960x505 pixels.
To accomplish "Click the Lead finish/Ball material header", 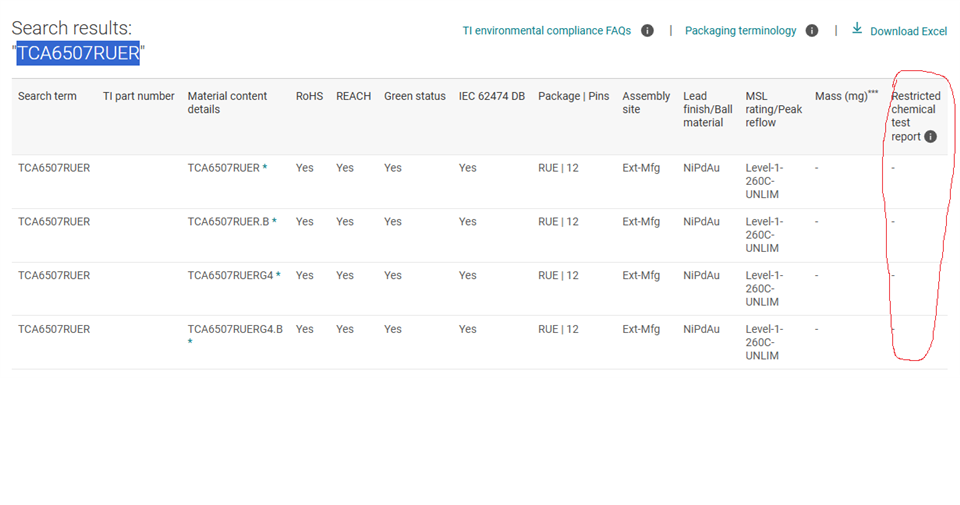I will coord(708,109).
